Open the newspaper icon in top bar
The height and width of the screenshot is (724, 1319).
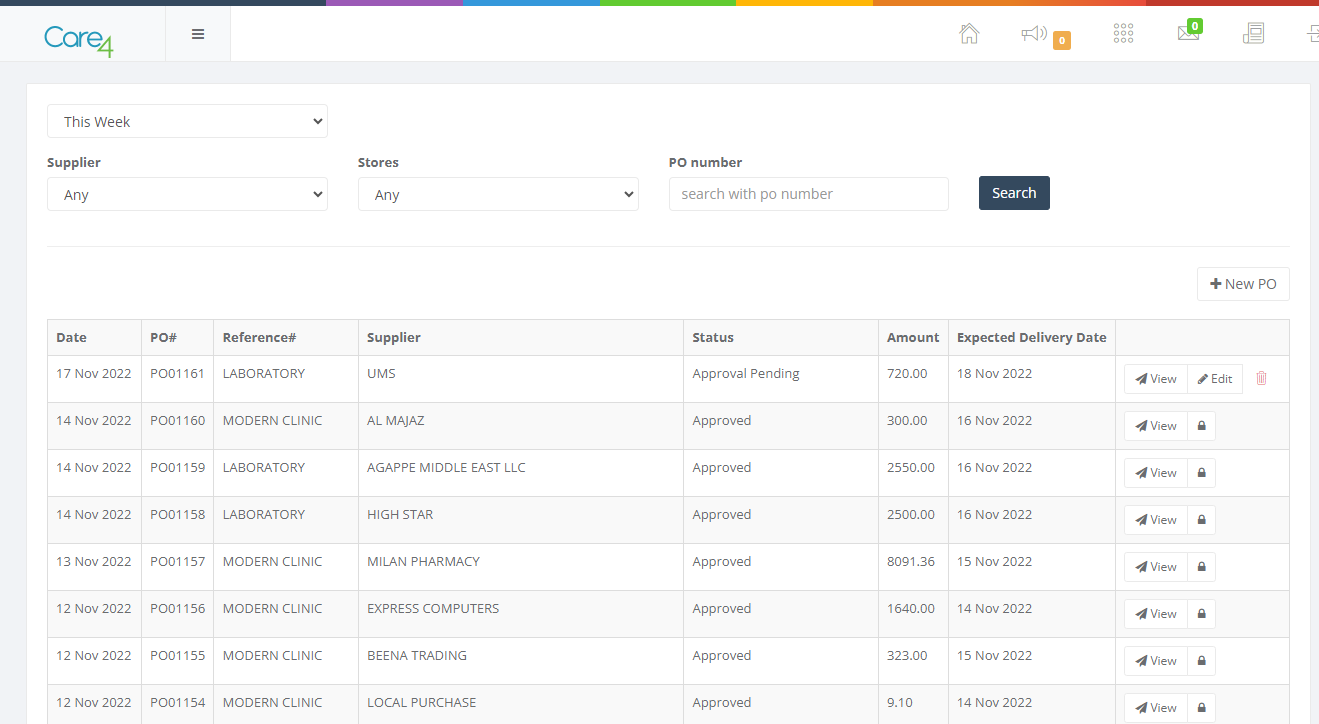point(1254,34)
